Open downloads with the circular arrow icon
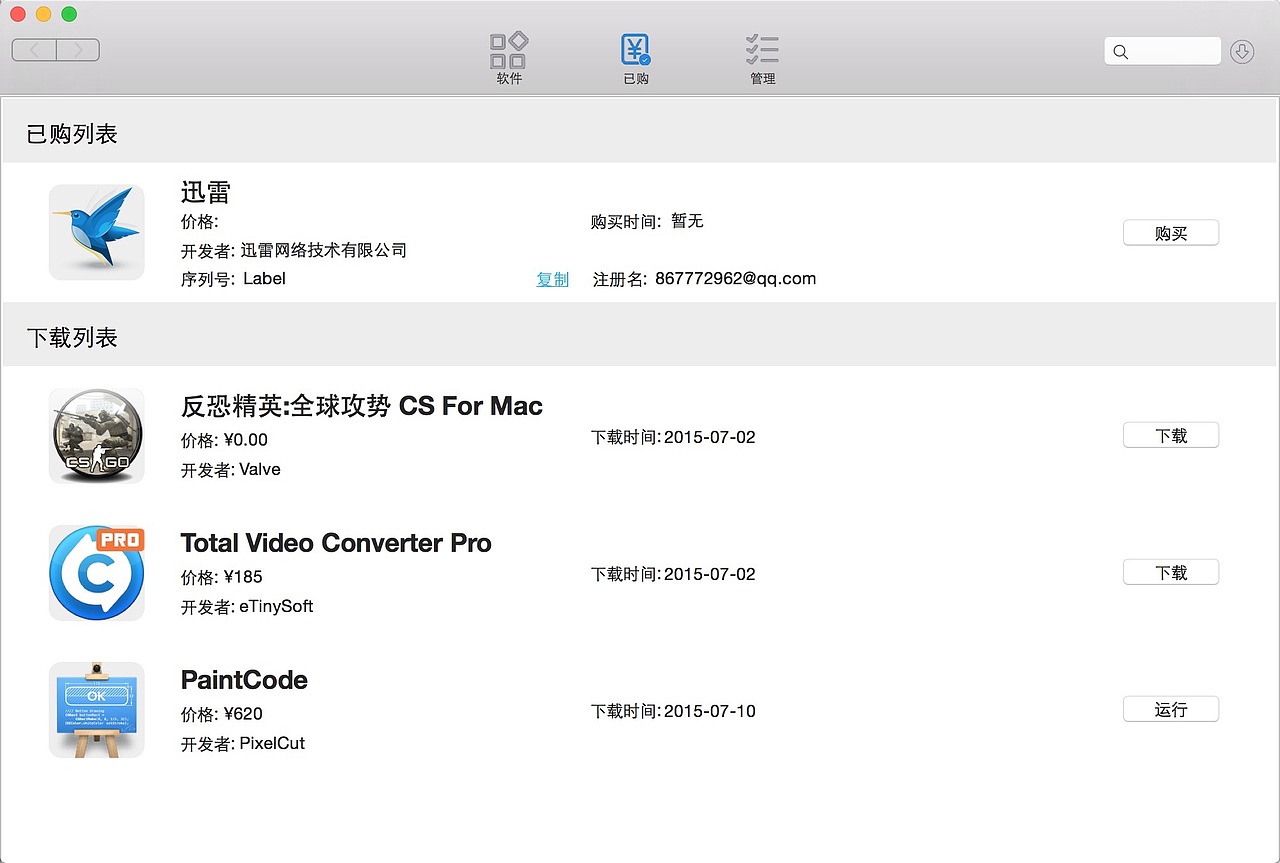Screen dimensions: 1280x863 pos(1242,51)
